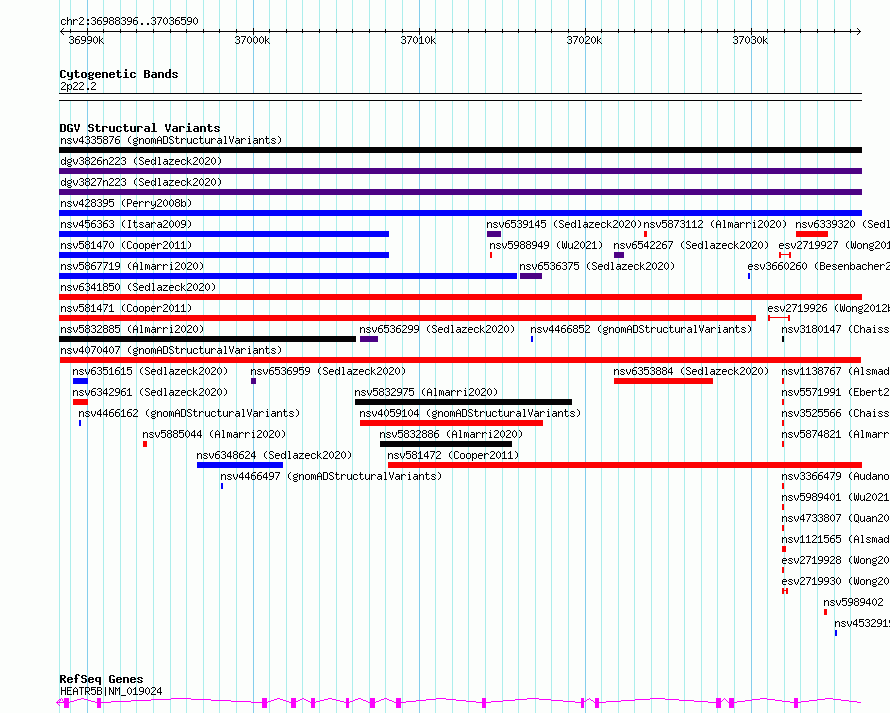Click the black nsv4335876 variant bar
This screenshot has width=890, height=713.
pyautogui.click(x=460, y=150)
